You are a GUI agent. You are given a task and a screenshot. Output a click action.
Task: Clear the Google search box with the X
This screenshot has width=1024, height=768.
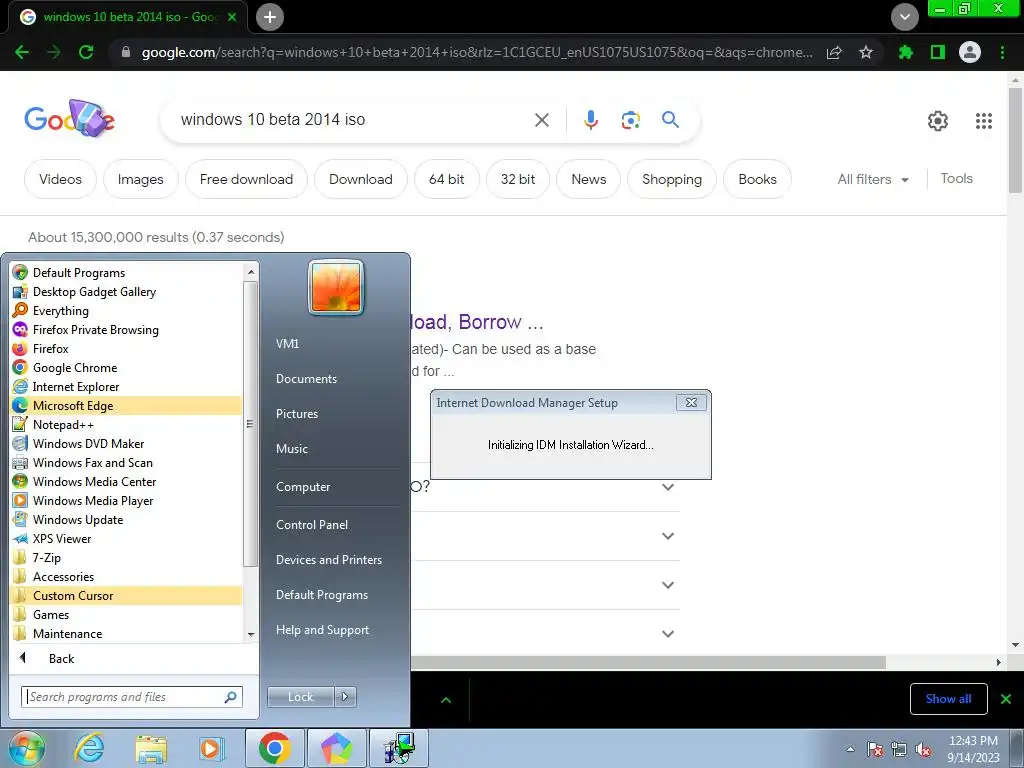point(541,120)
